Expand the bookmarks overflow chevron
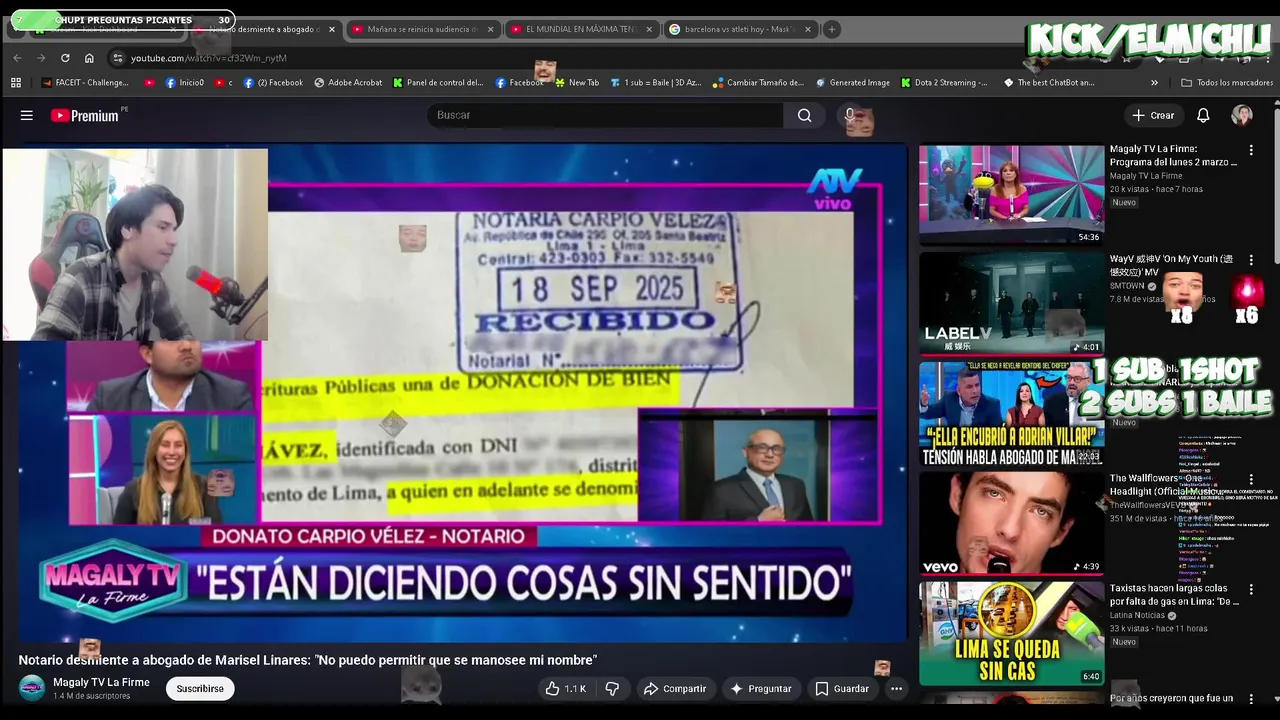The height and width of the screenshot is (720, 1280). pos(1154,83)
